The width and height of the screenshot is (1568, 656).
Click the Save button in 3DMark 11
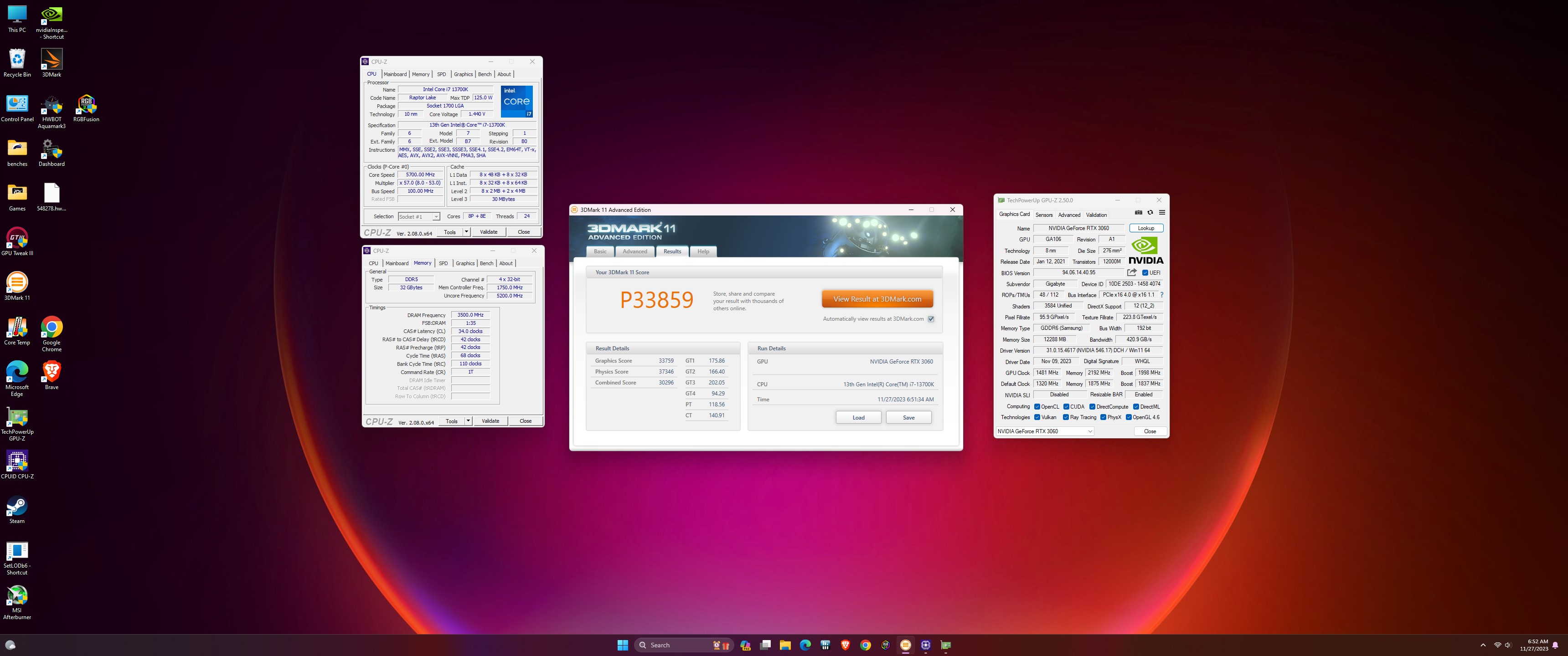pyautogui.click(x=909, y=417)
